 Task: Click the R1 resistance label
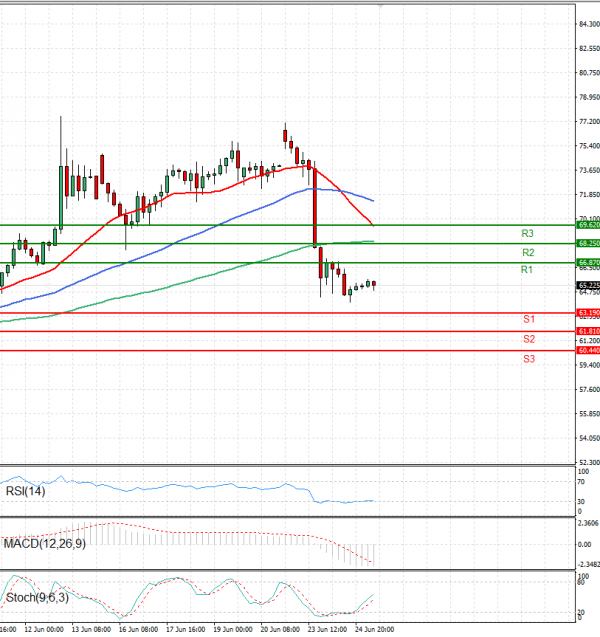point(527,269)
